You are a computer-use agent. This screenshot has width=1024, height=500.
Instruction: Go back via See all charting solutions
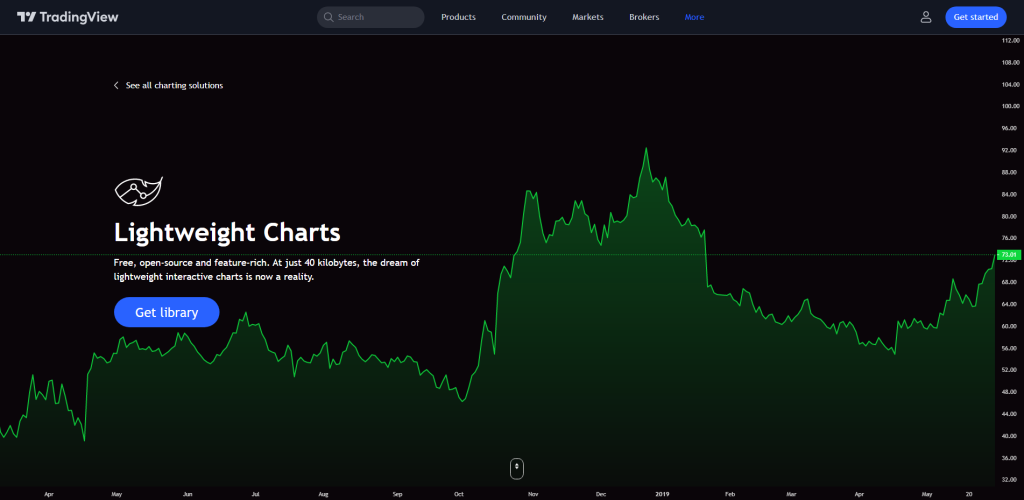168,86
